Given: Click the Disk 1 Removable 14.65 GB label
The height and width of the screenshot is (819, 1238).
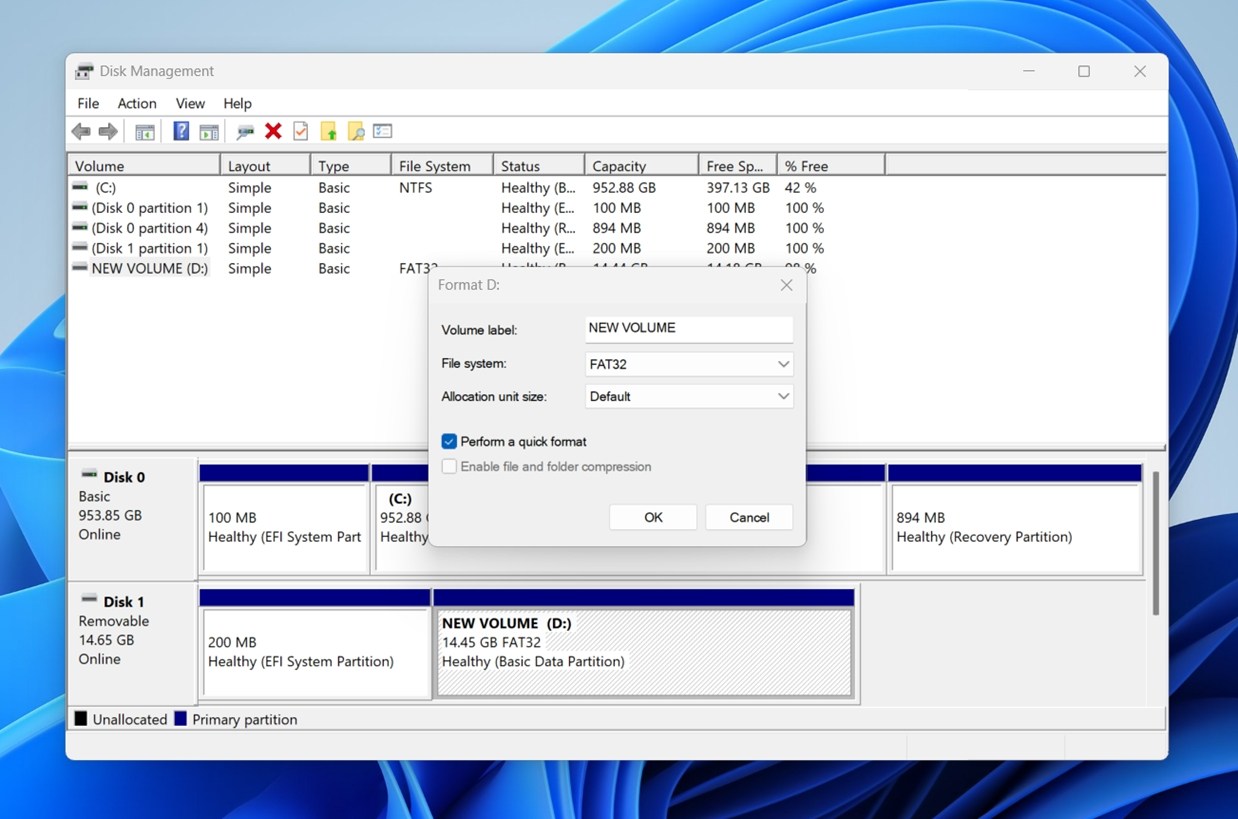Looking at the screenshot, I should pyautogui.click(x=132, y=642).
